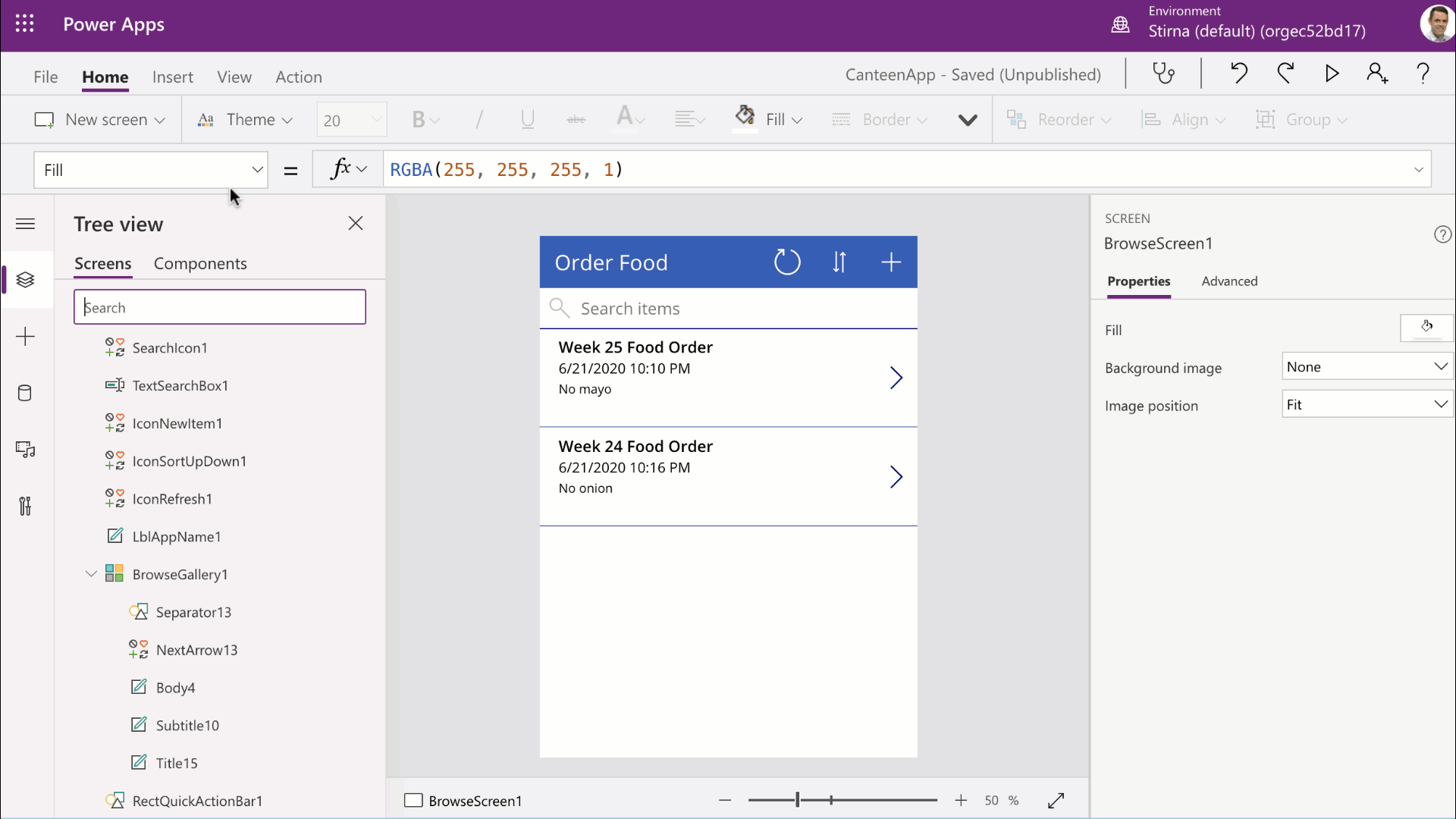Open the app launcher waffle icon
The width and height of the screenshot is (1456, 819).
(24, 24)
